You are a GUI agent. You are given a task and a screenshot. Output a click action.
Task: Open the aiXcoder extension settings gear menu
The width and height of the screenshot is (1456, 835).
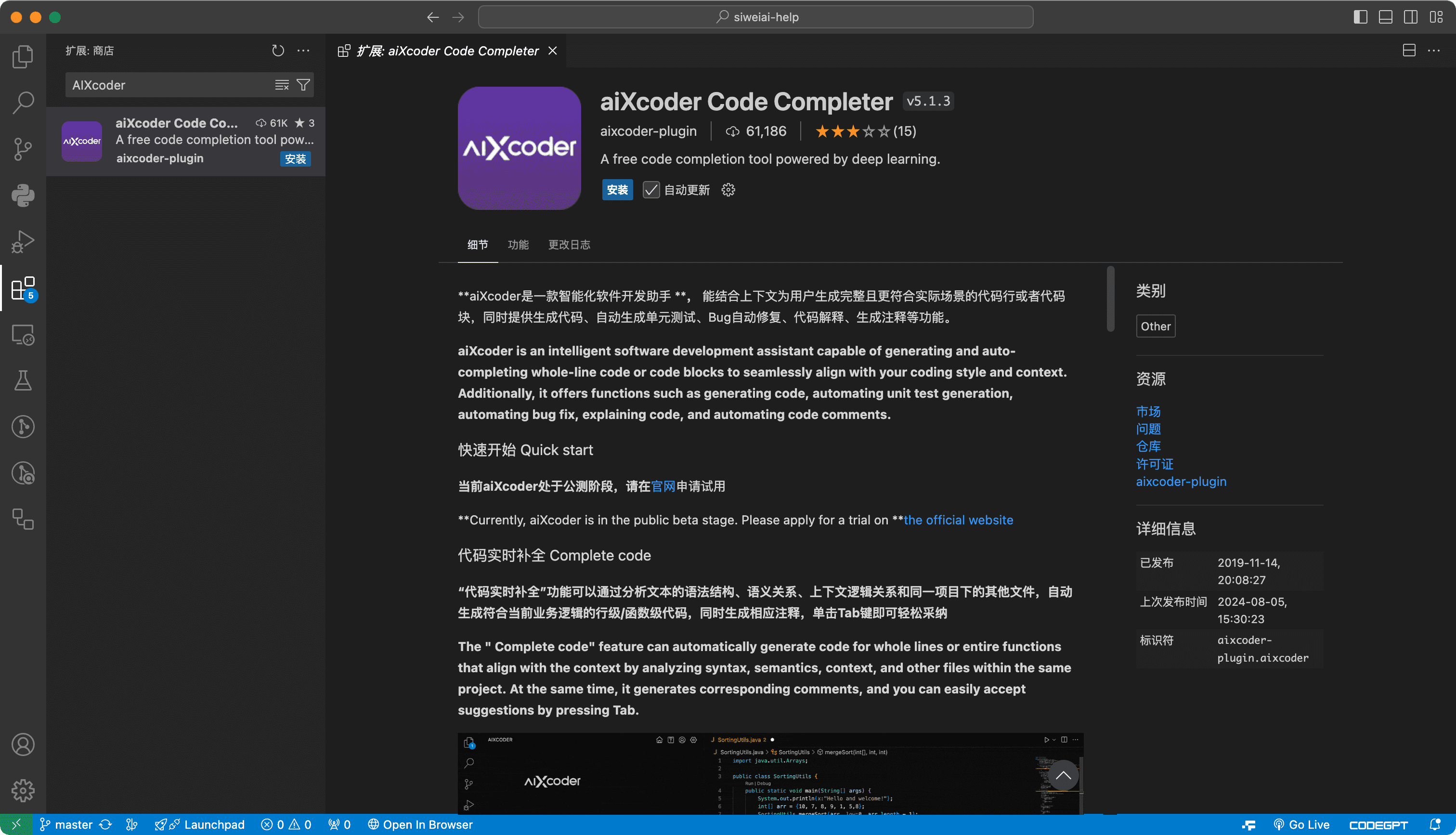click(x=728, y=190)
